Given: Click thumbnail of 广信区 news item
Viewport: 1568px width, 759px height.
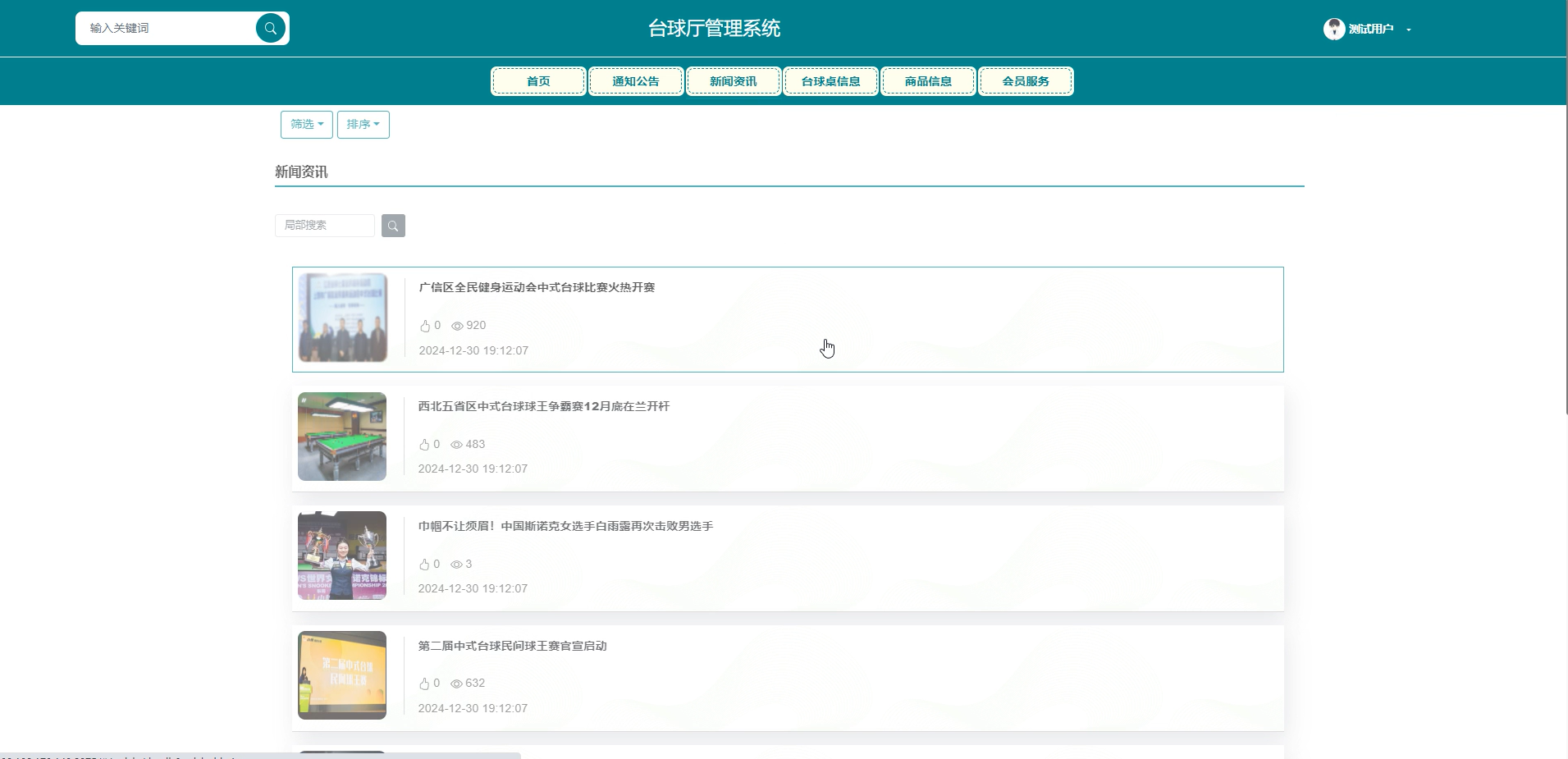Looking at the screenshot, I should point(343,318).
